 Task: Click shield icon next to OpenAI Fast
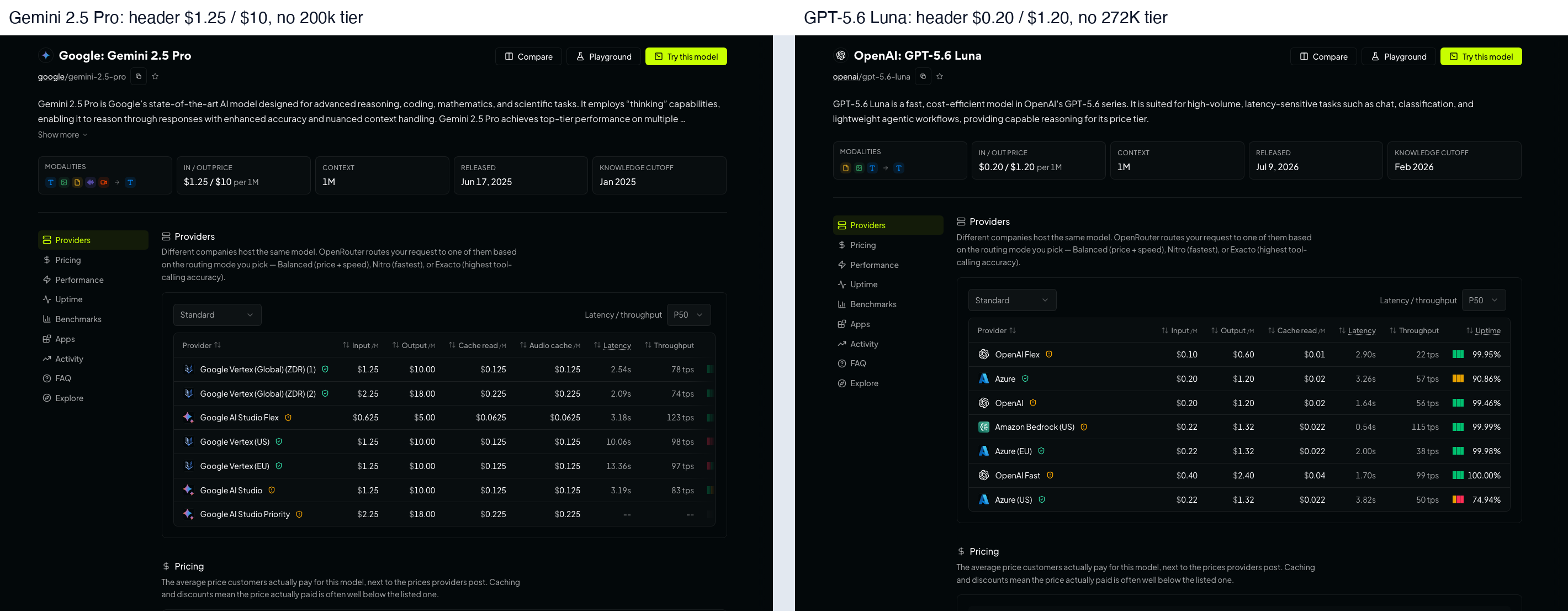coord(1050,475)
